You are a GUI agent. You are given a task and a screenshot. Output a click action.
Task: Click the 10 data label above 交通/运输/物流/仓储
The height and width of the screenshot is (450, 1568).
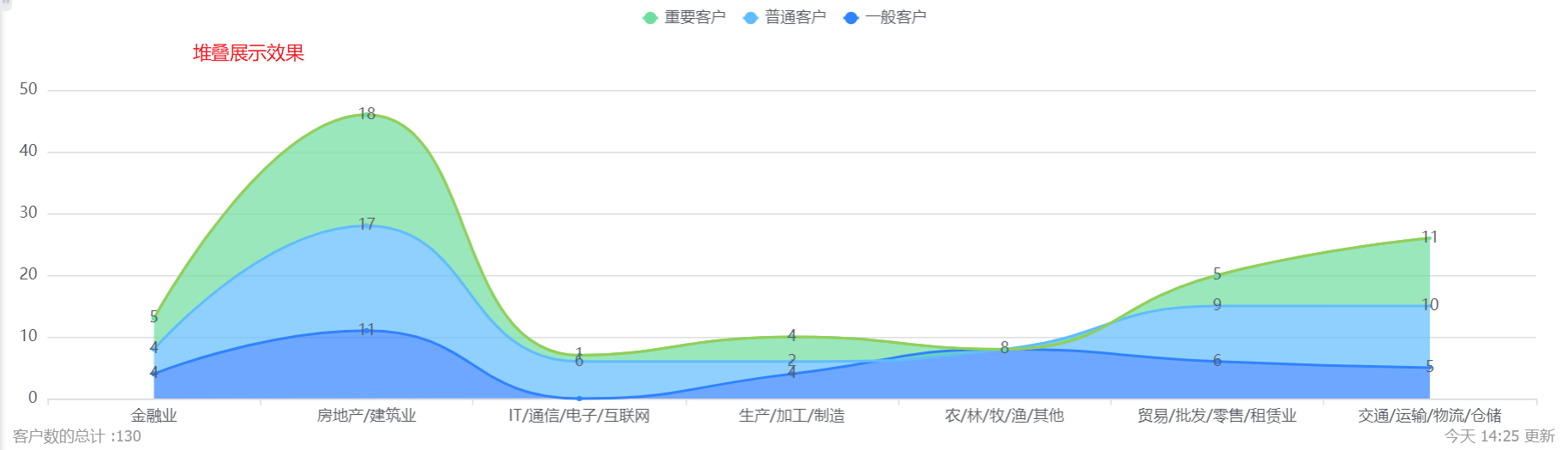1429,305
